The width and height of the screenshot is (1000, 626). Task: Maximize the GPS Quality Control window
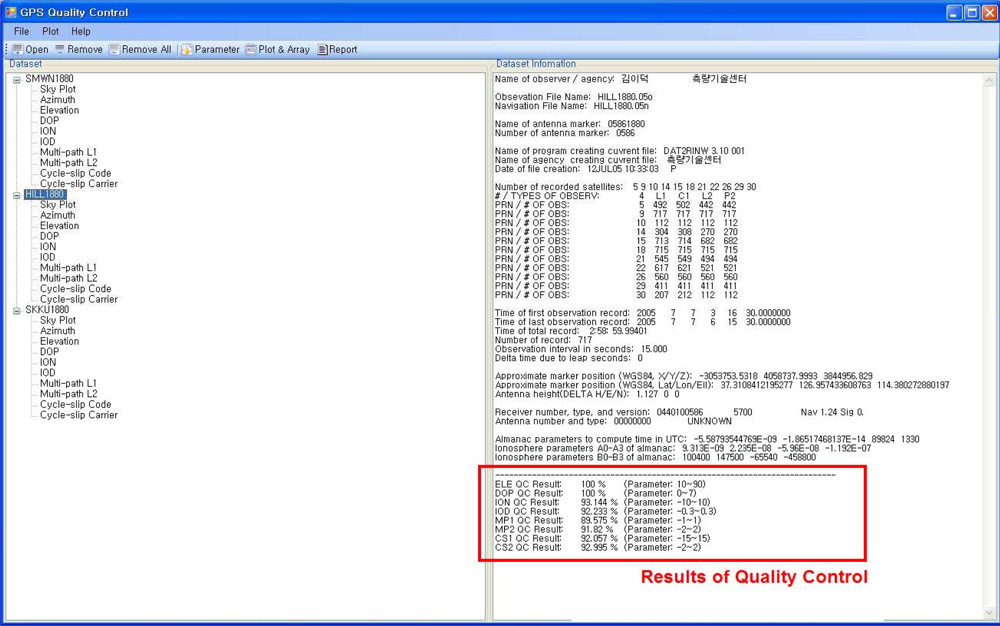click(x=970, y=13)
